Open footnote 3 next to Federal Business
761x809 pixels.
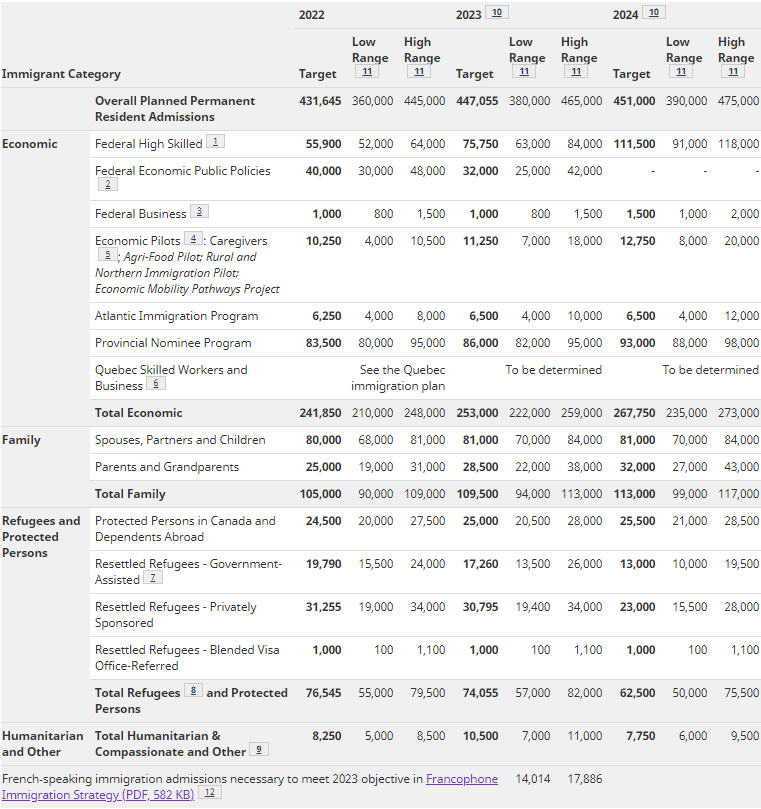[199, 212]
